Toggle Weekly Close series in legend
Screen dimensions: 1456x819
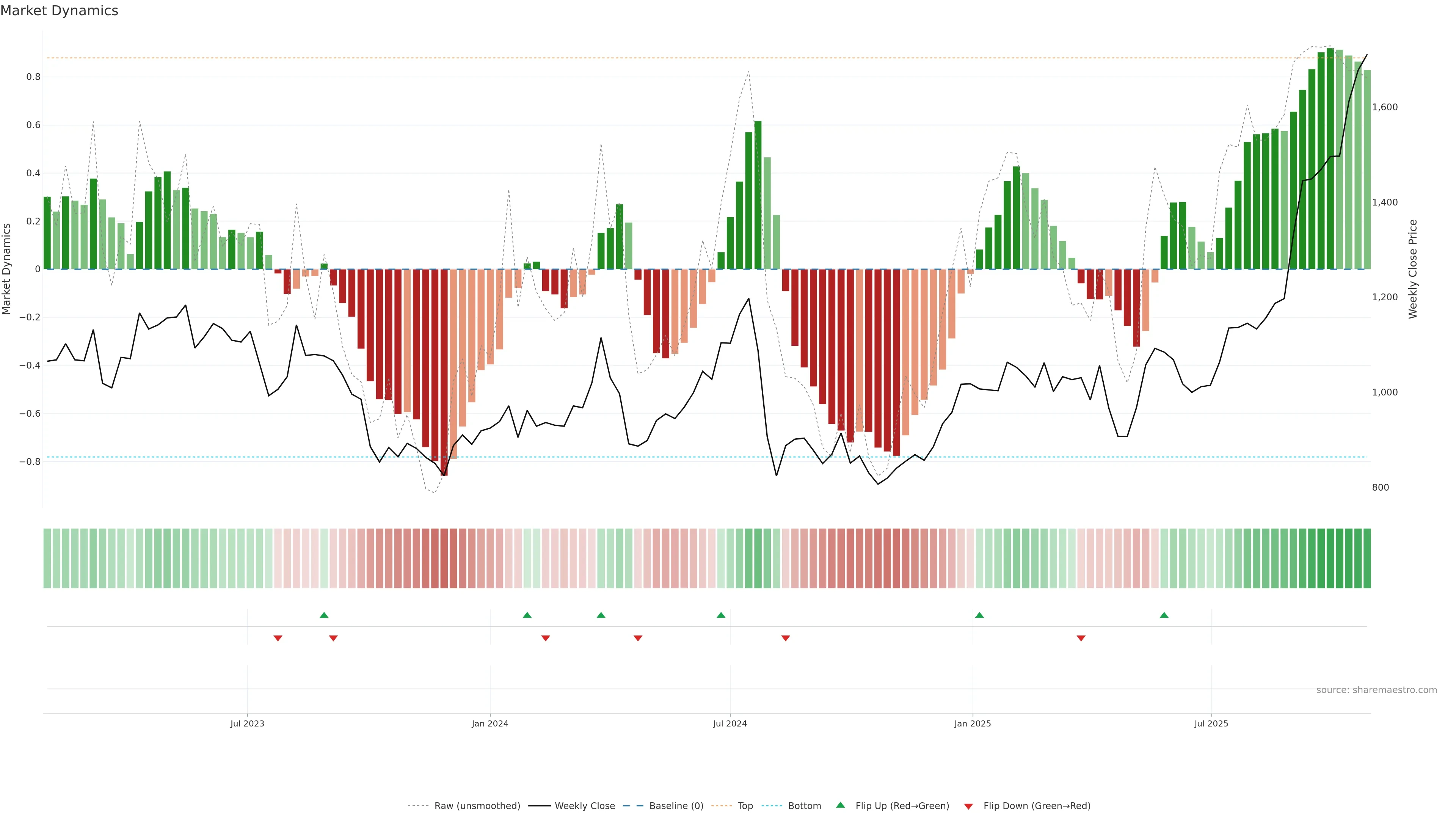[x=584, y=806]
